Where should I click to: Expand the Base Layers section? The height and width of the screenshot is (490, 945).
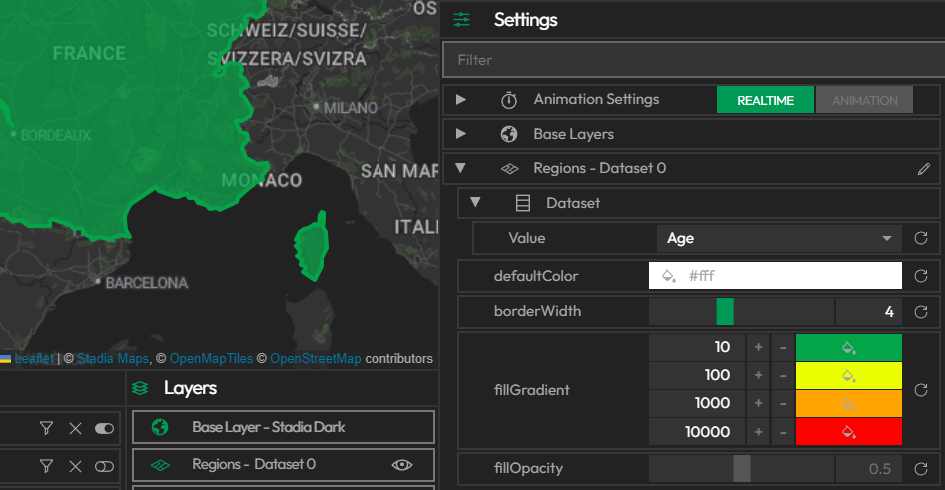[461, 134]
